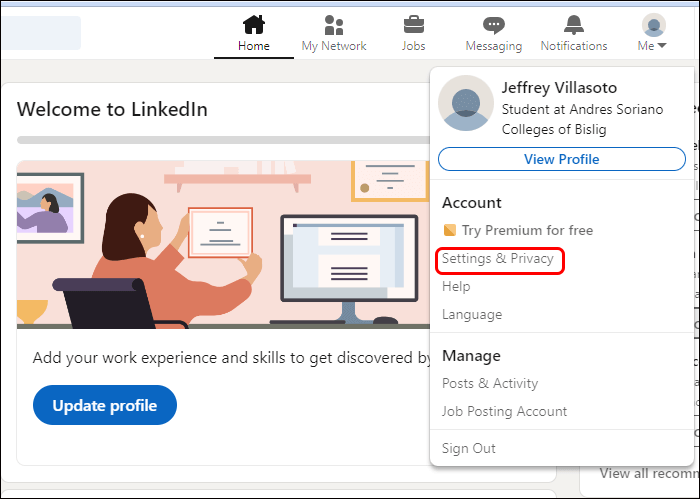Open Settings & Privacy
The image size is (700, 499).
(498, 258)
